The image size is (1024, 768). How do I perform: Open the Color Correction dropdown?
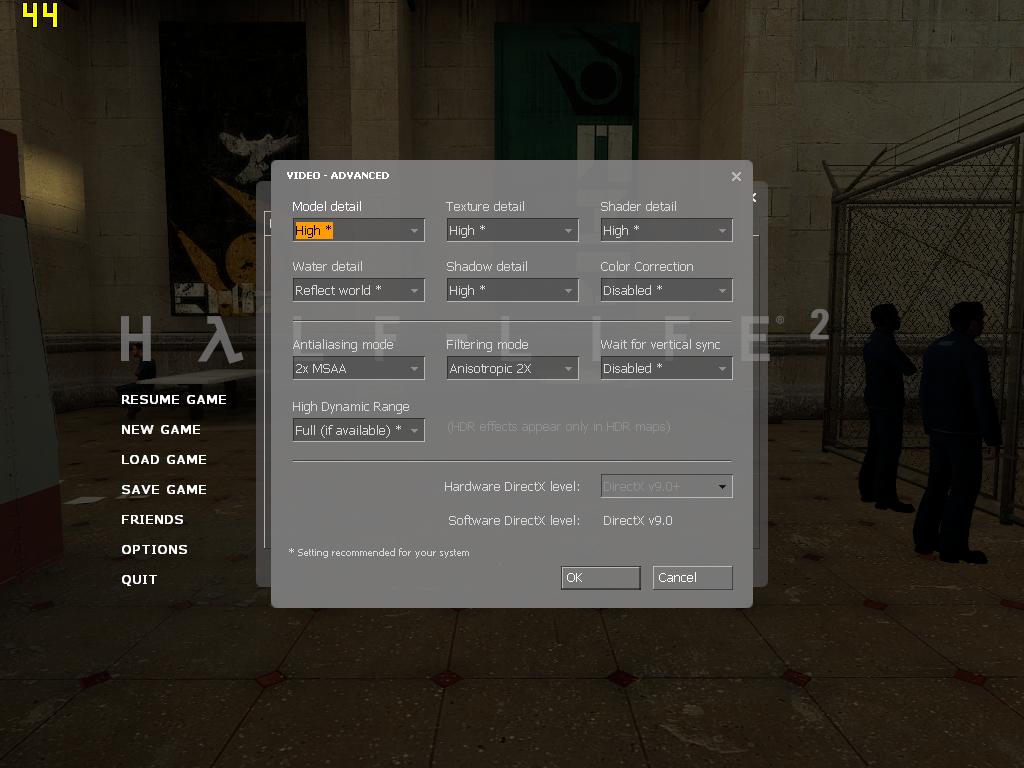coord(667,290)
